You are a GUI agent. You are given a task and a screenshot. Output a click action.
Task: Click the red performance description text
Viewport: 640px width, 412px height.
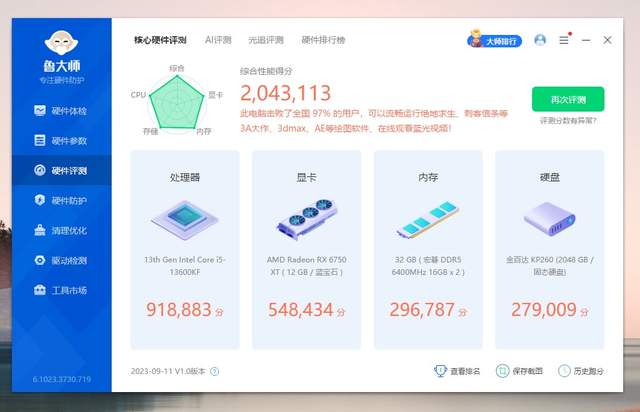pos(373,121)
